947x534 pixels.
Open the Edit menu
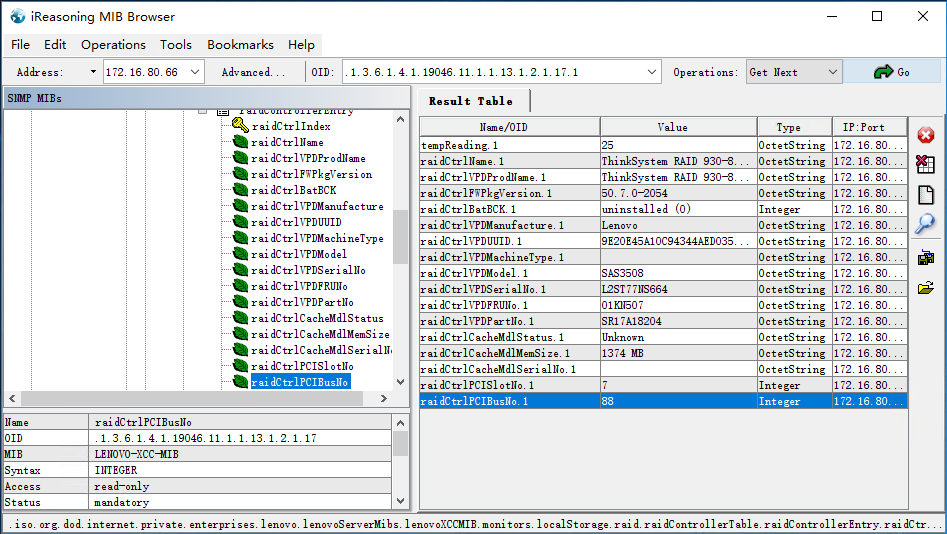click(x=54, y=45)
